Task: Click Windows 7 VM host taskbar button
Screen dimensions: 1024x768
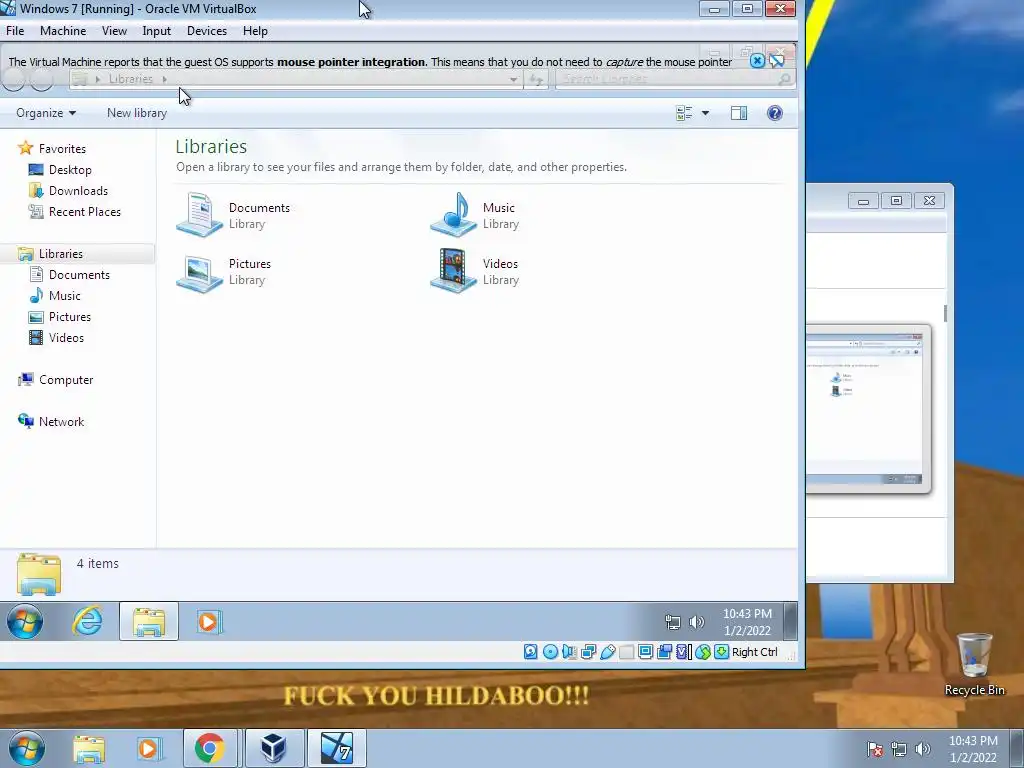Action: [x=337, y=748]
